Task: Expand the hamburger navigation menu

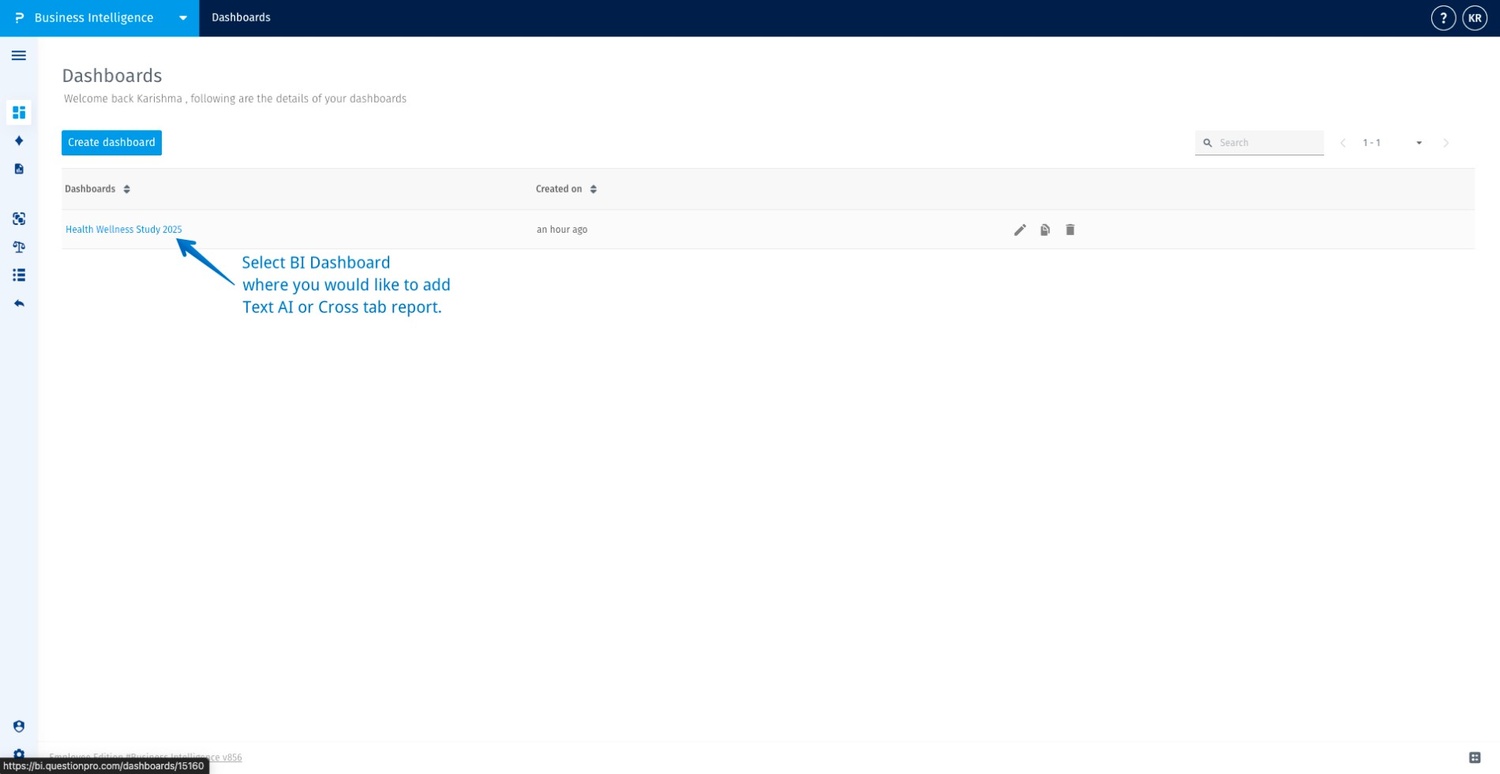Action: tap(18, 55)
